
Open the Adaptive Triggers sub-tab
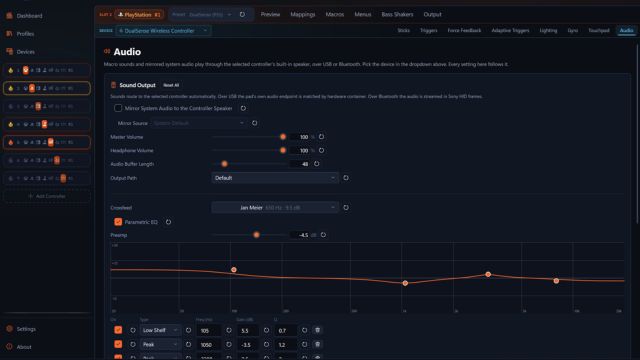pyautogui.click(x=510, y=31)
